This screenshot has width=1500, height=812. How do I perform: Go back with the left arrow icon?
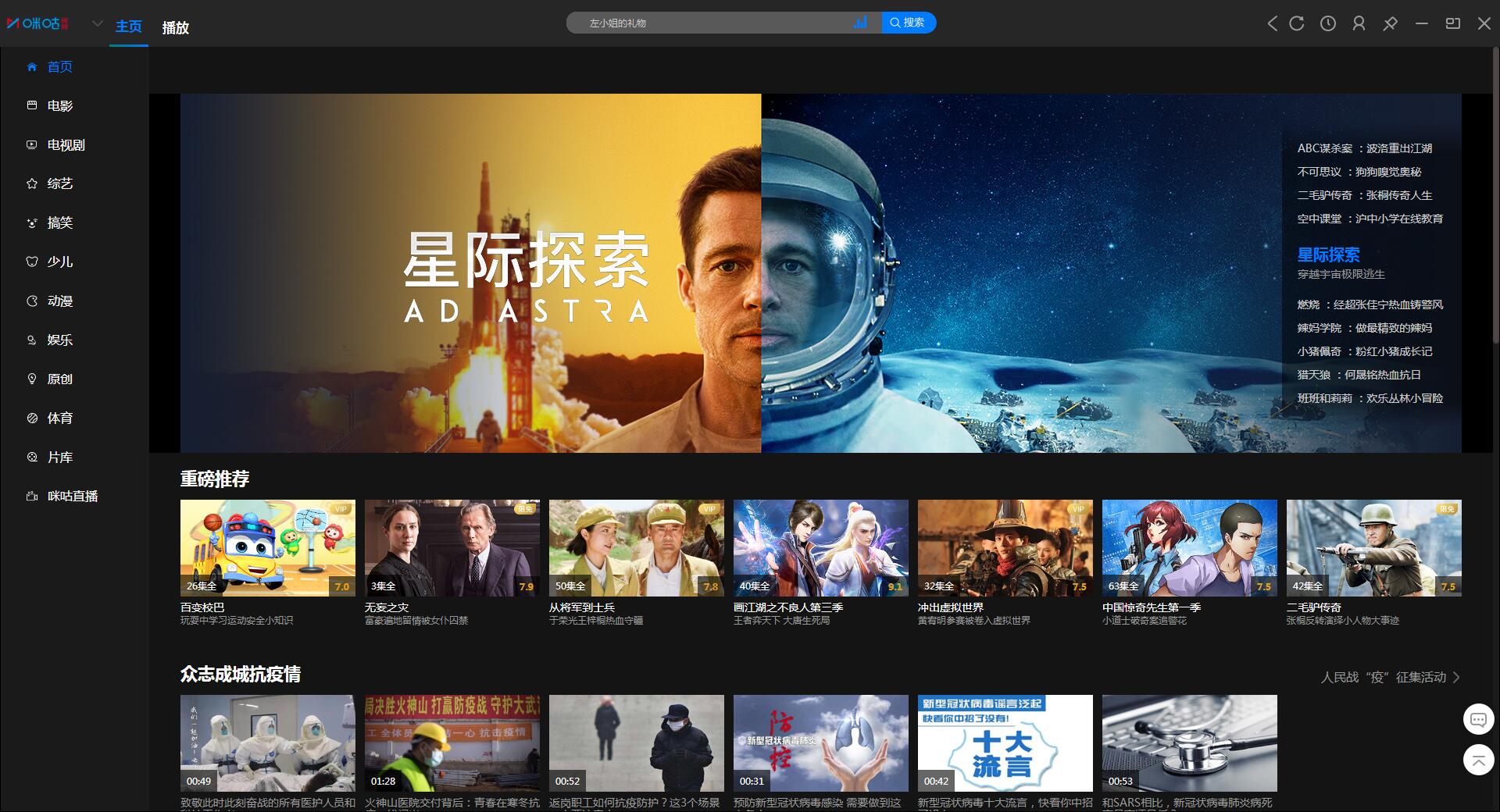point(1273,23)
